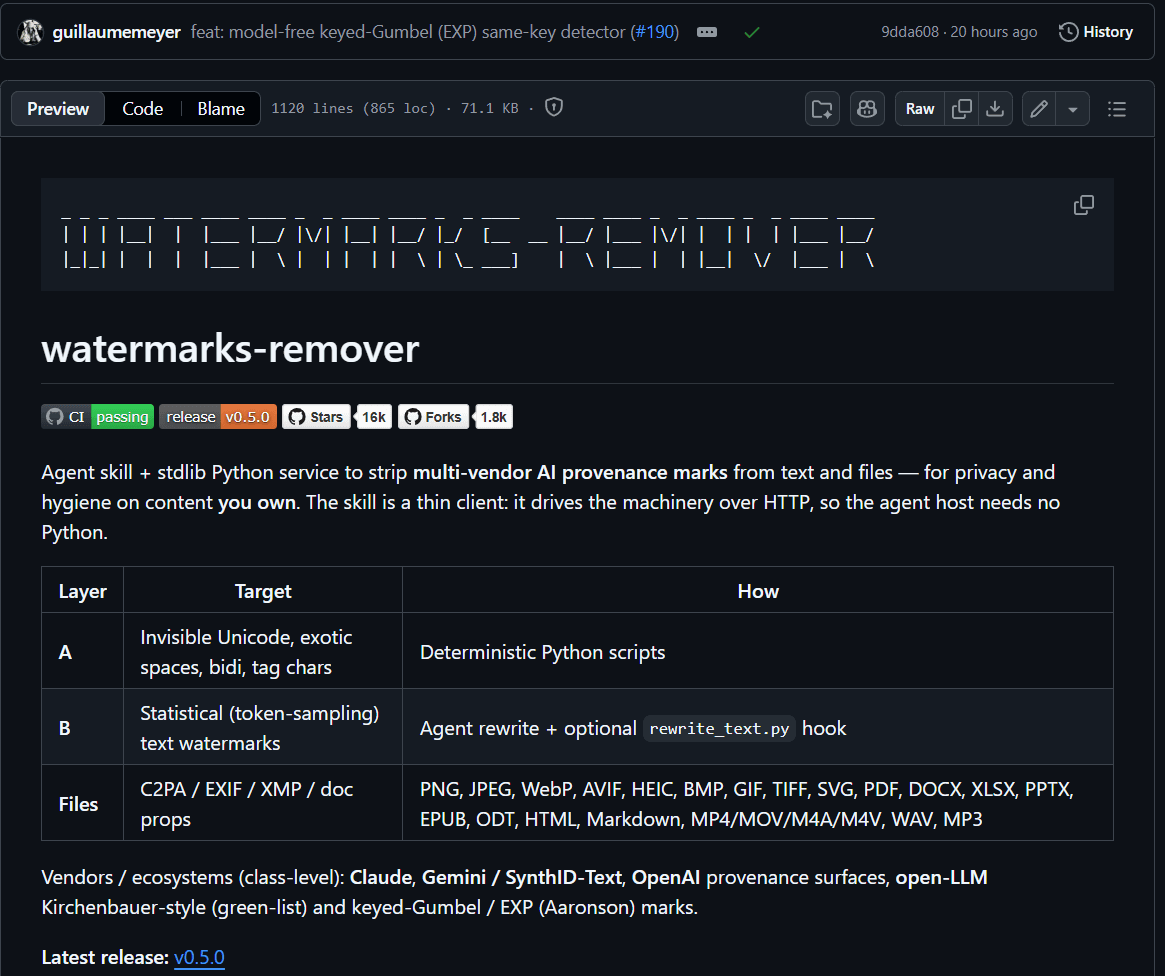Viewport: 1165px width, 976px height.
Task: Click the shield security icon beside file size
Action: tap(554, 108)
